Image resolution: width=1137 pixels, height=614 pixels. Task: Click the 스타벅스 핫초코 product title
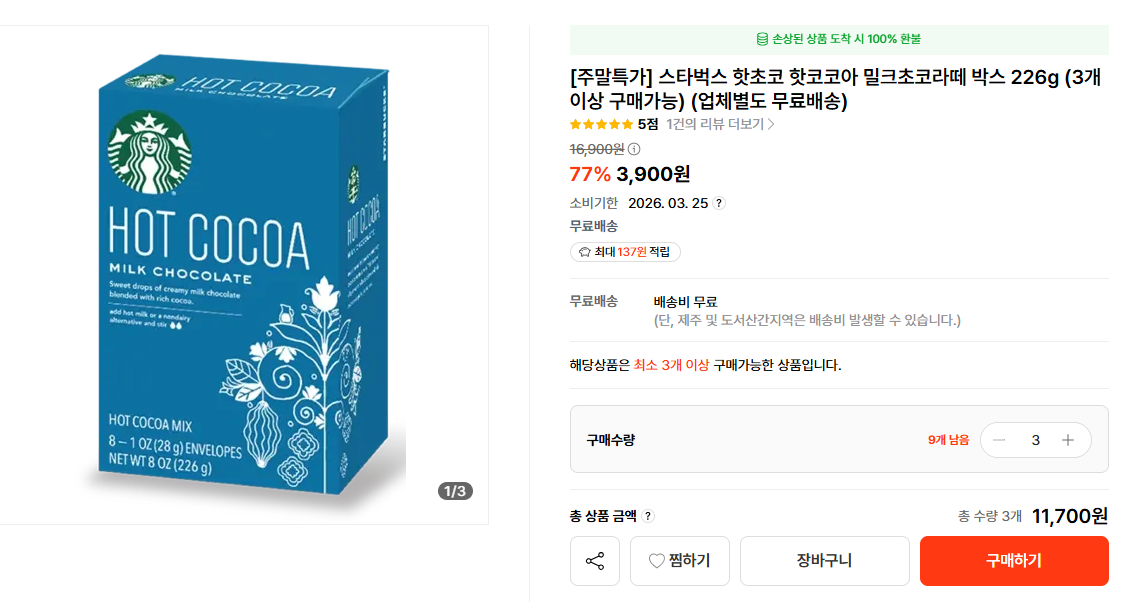834,89
